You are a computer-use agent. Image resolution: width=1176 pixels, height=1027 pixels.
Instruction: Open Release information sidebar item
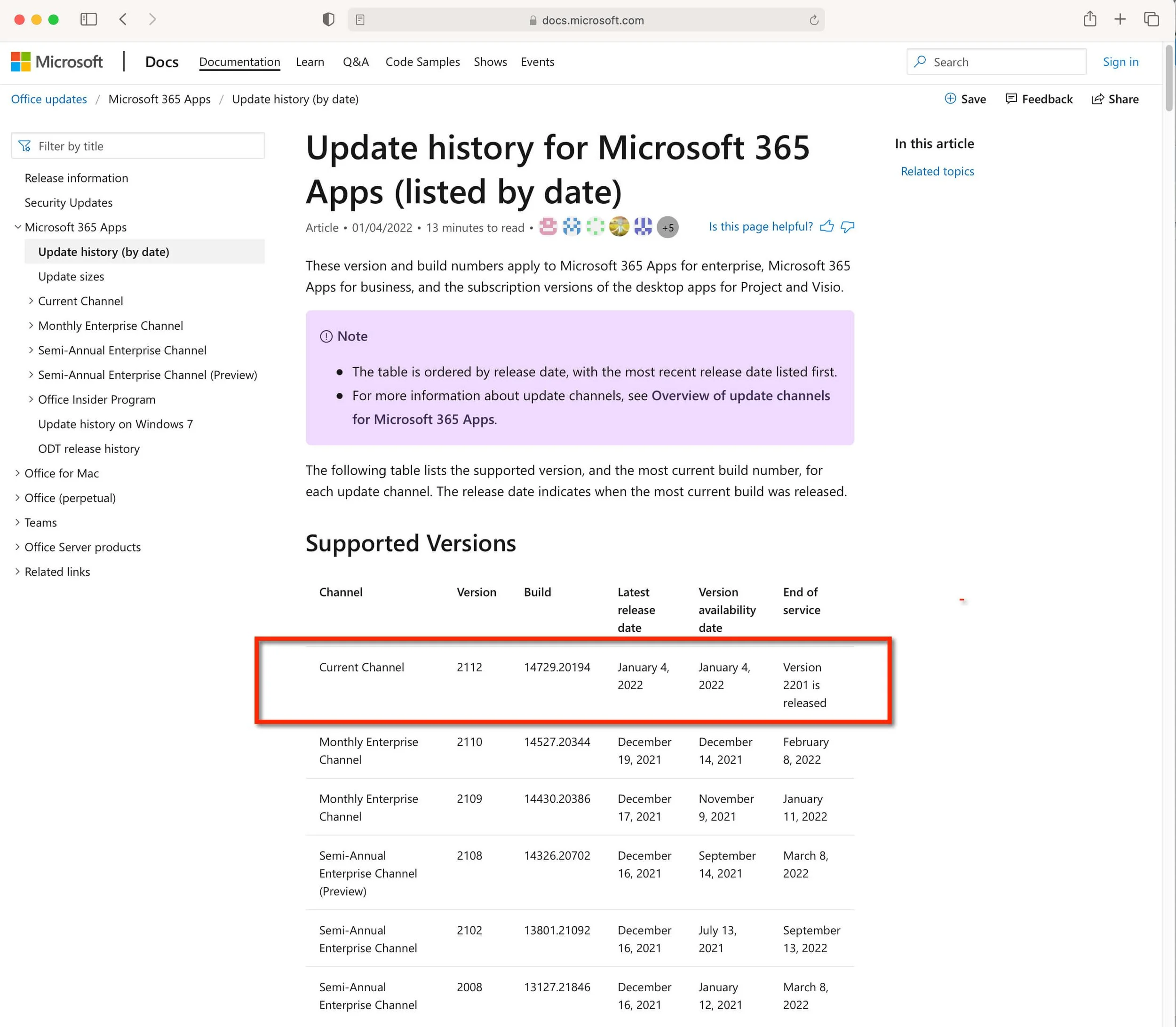[x=76, y=178]
